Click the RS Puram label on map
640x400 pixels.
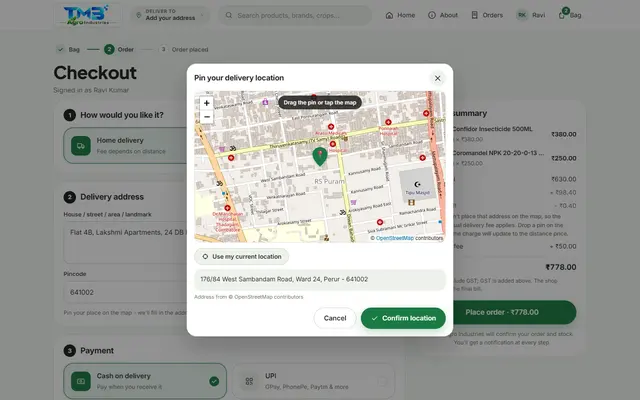[x=329, y=181]
